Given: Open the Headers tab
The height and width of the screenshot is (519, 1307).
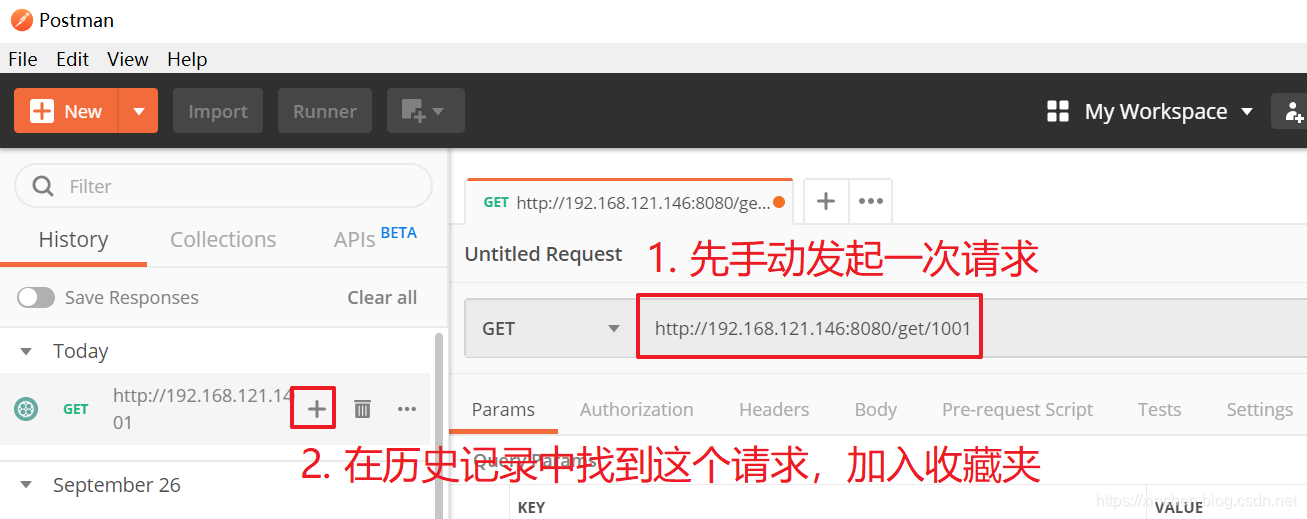Looking at the screenshot, I should coord(774,409).
